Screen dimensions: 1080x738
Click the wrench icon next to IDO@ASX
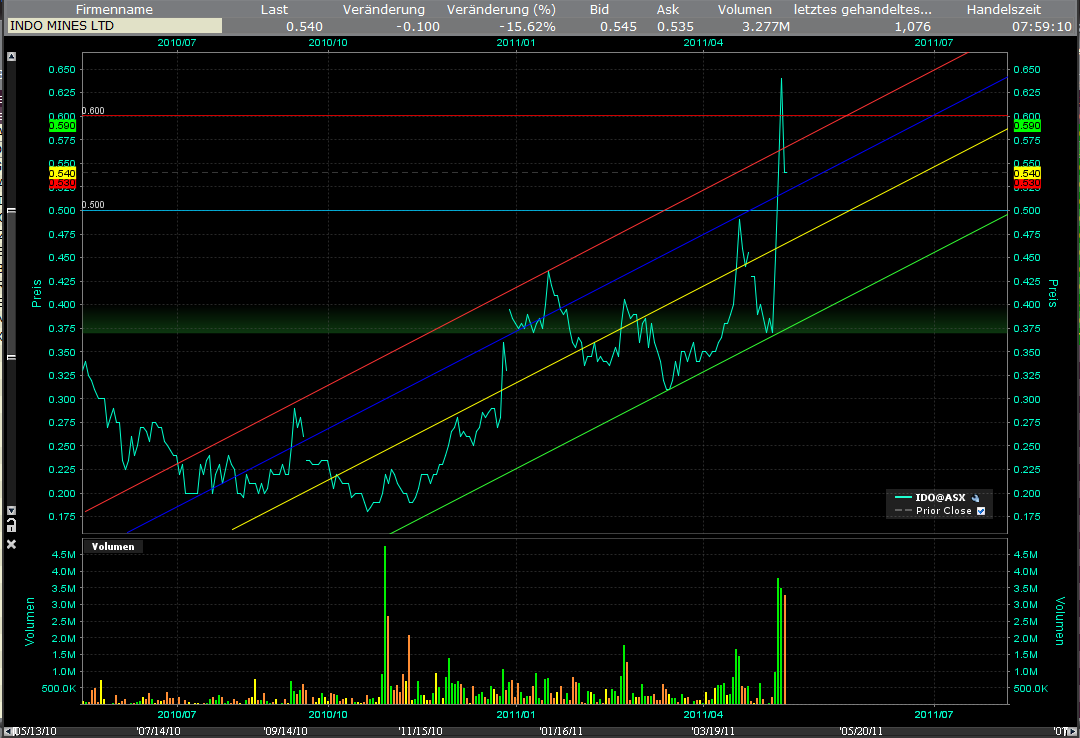click(x=975, y=498)
